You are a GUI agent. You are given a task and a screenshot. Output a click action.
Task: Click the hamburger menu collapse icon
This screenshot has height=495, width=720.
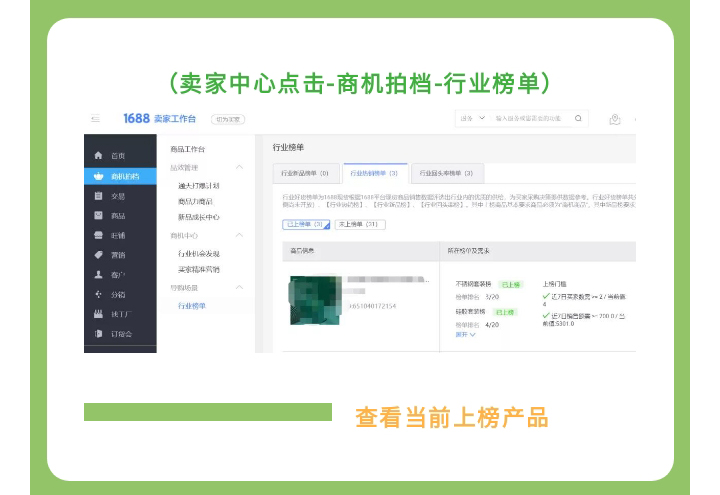(x=94, y=118)
